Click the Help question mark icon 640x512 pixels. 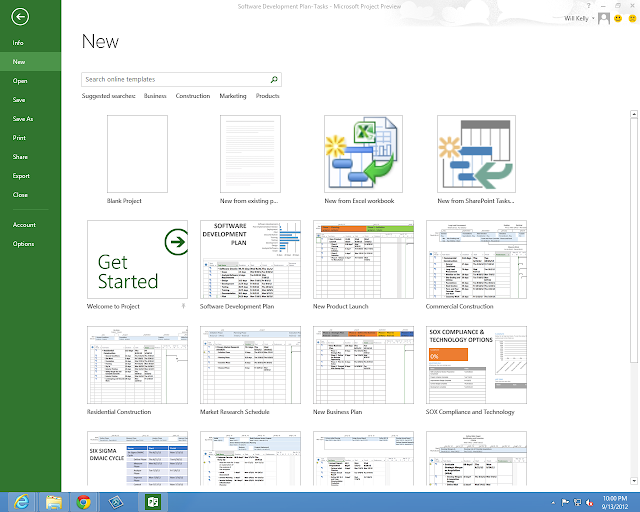point(589,6)
